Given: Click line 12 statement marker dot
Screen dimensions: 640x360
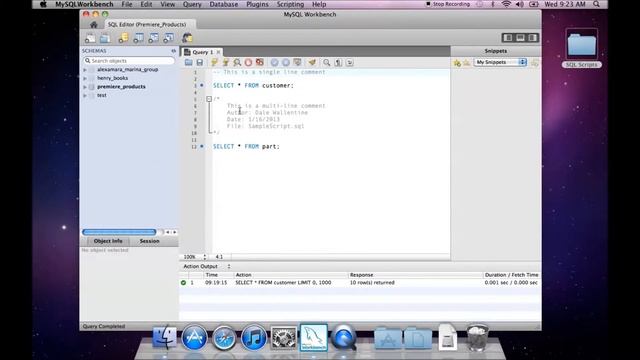Looking at the screenshot, I should (x=202, y=146).
